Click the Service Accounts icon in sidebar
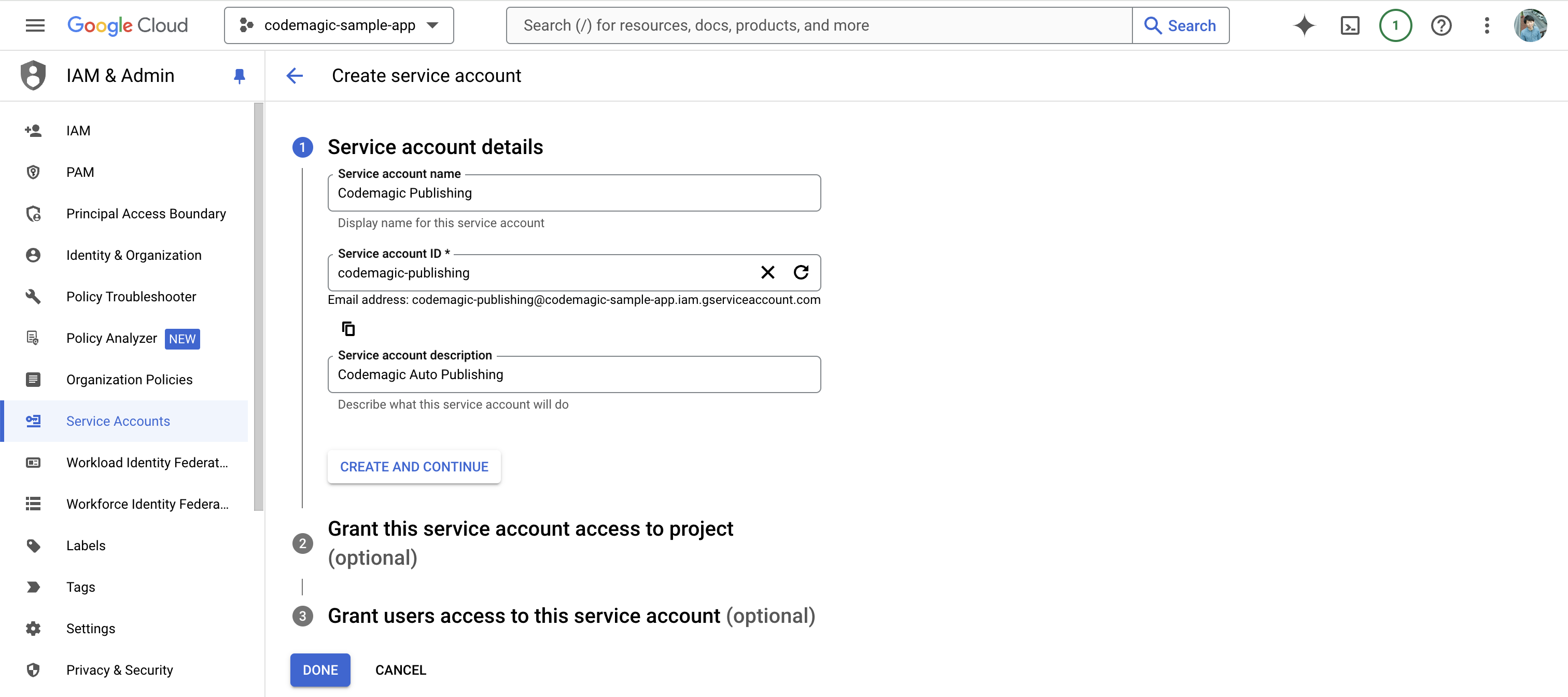Viewport: 1568px width, 697px height. [x=34, y=421]
